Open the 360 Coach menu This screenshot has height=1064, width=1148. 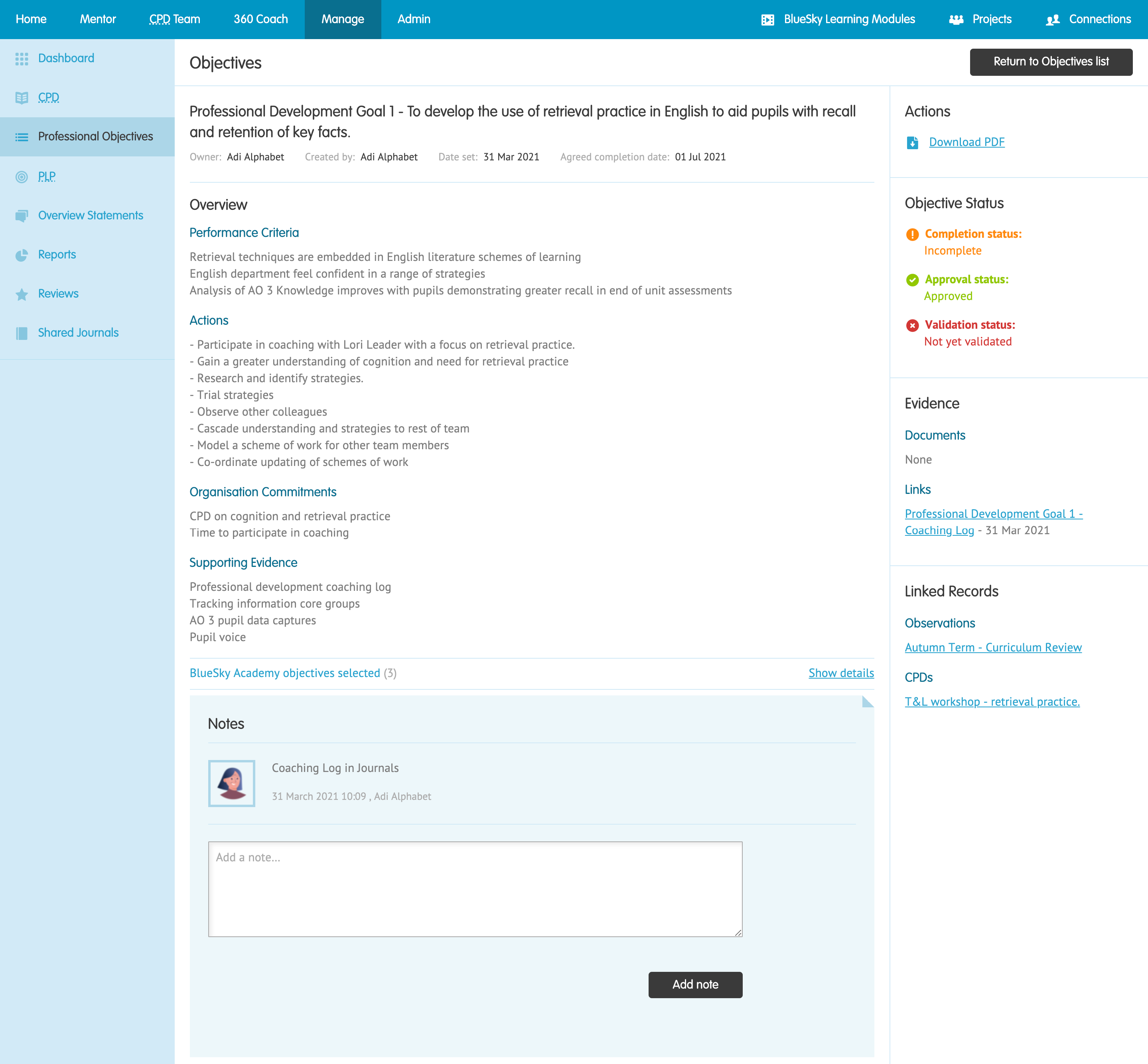click(x=261, y=19)
